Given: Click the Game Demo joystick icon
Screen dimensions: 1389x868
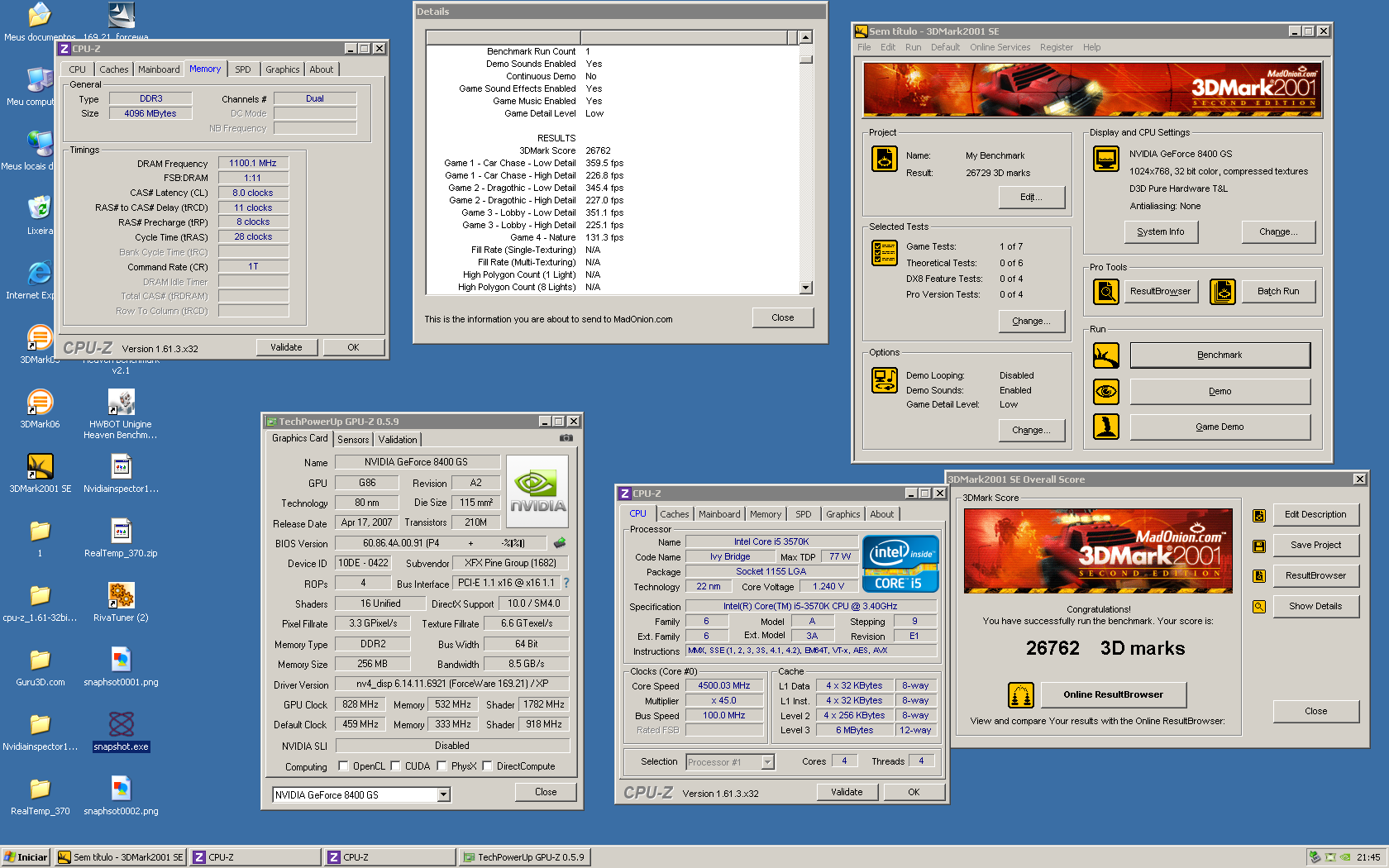Looking at the screenshot, I should [x=1105, y=427].
